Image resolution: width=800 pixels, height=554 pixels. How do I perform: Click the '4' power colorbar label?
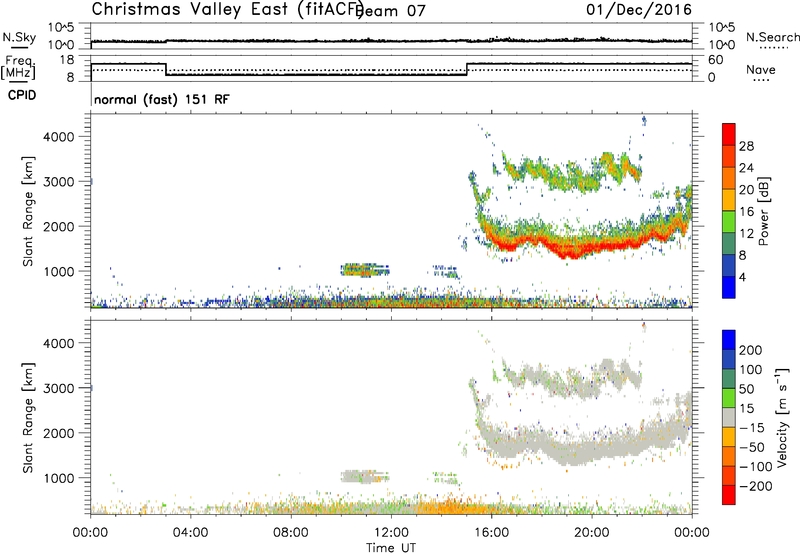coord(742,277)
